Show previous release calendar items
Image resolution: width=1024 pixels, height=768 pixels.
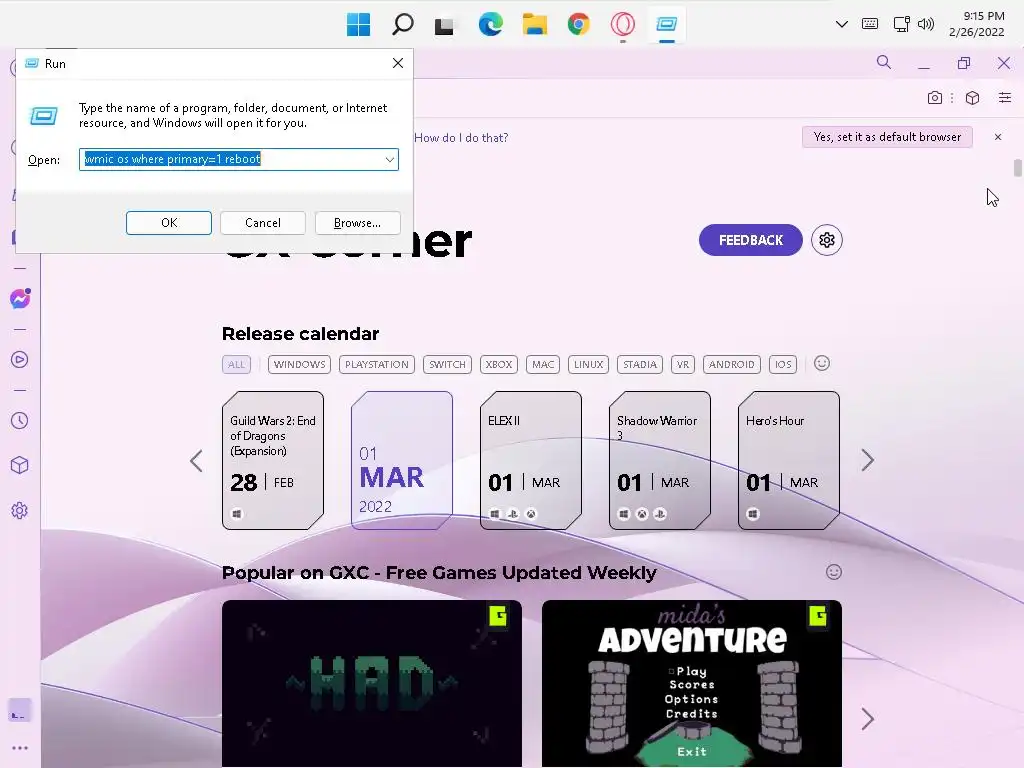(196, 461)
